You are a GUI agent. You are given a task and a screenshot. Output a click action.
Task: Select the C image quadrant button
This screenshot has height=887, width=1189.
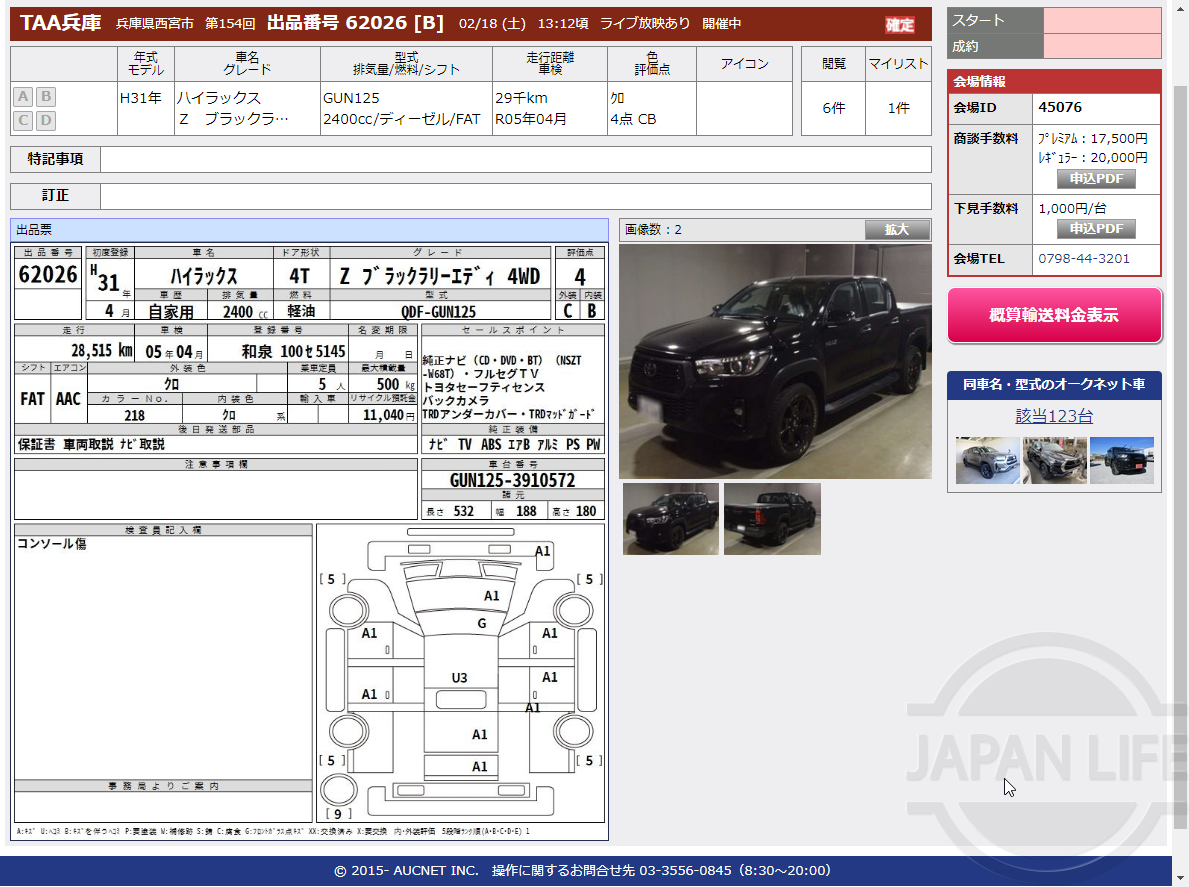[x=21, y=120]
